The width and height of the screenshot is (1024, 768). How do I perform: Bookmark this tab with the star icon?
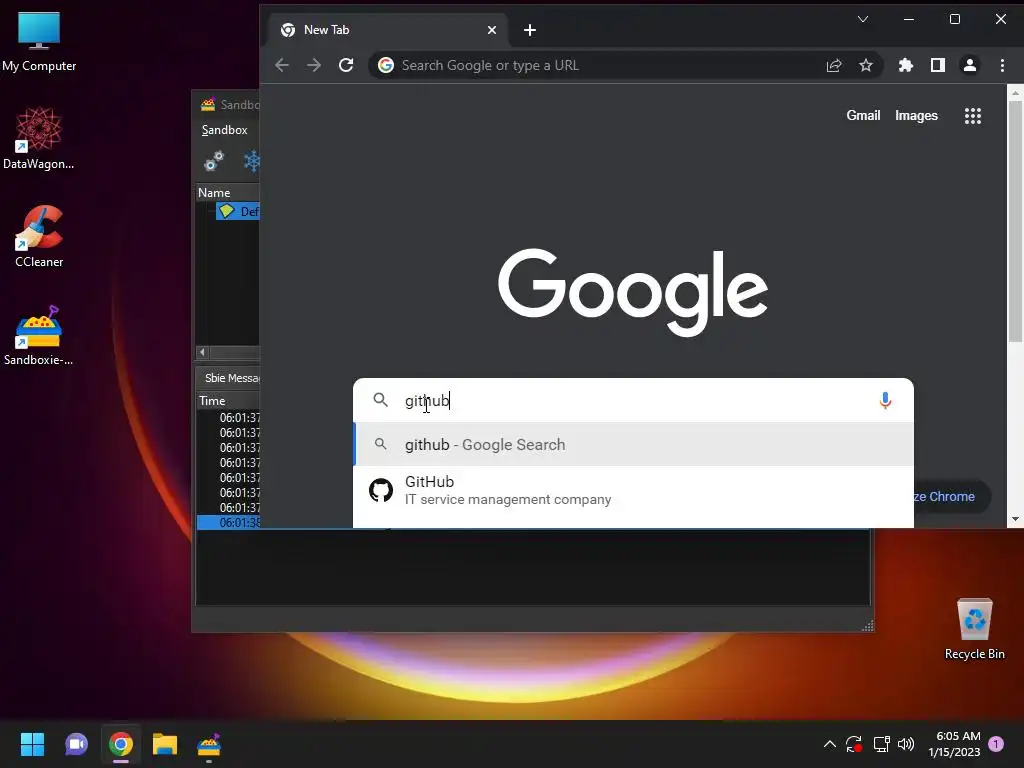click(866, 65)
